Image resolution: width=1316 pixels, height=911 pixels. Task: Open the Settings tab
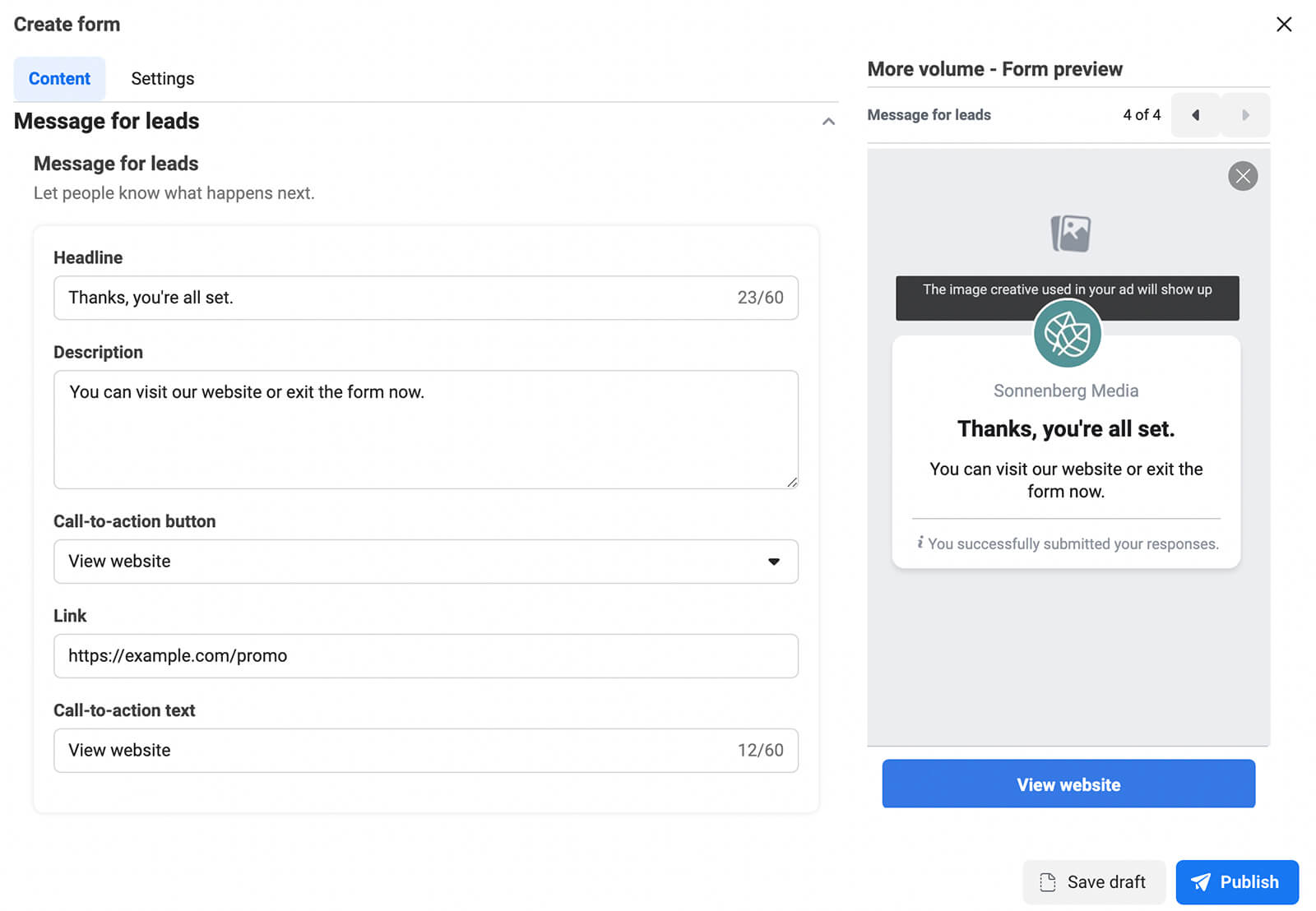pyautogui.click(x=163, y=79)
